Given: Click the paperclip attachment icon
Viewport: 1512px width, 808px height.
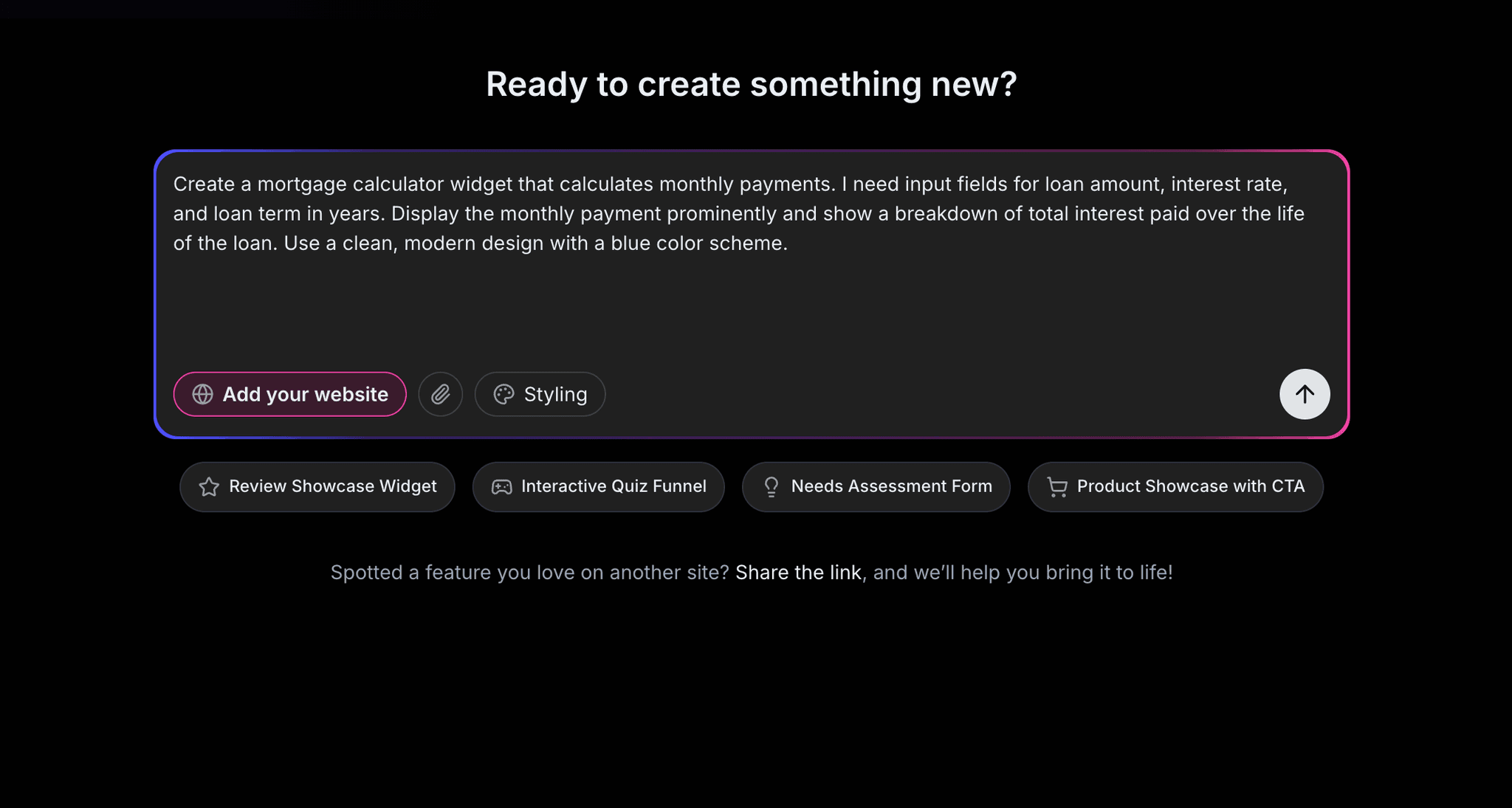Looking at the screenshot, I should (441, 394).
